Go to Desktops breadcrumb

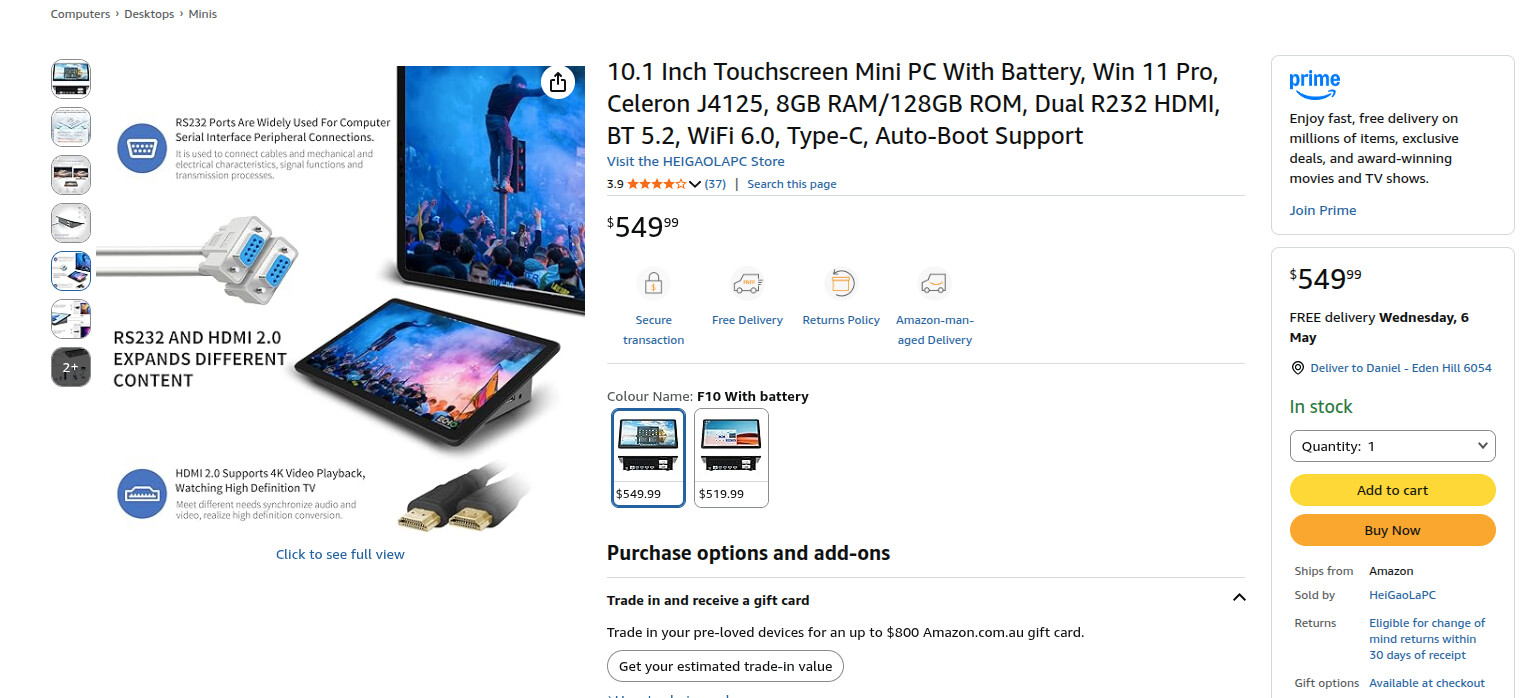[x=149, y=14]
